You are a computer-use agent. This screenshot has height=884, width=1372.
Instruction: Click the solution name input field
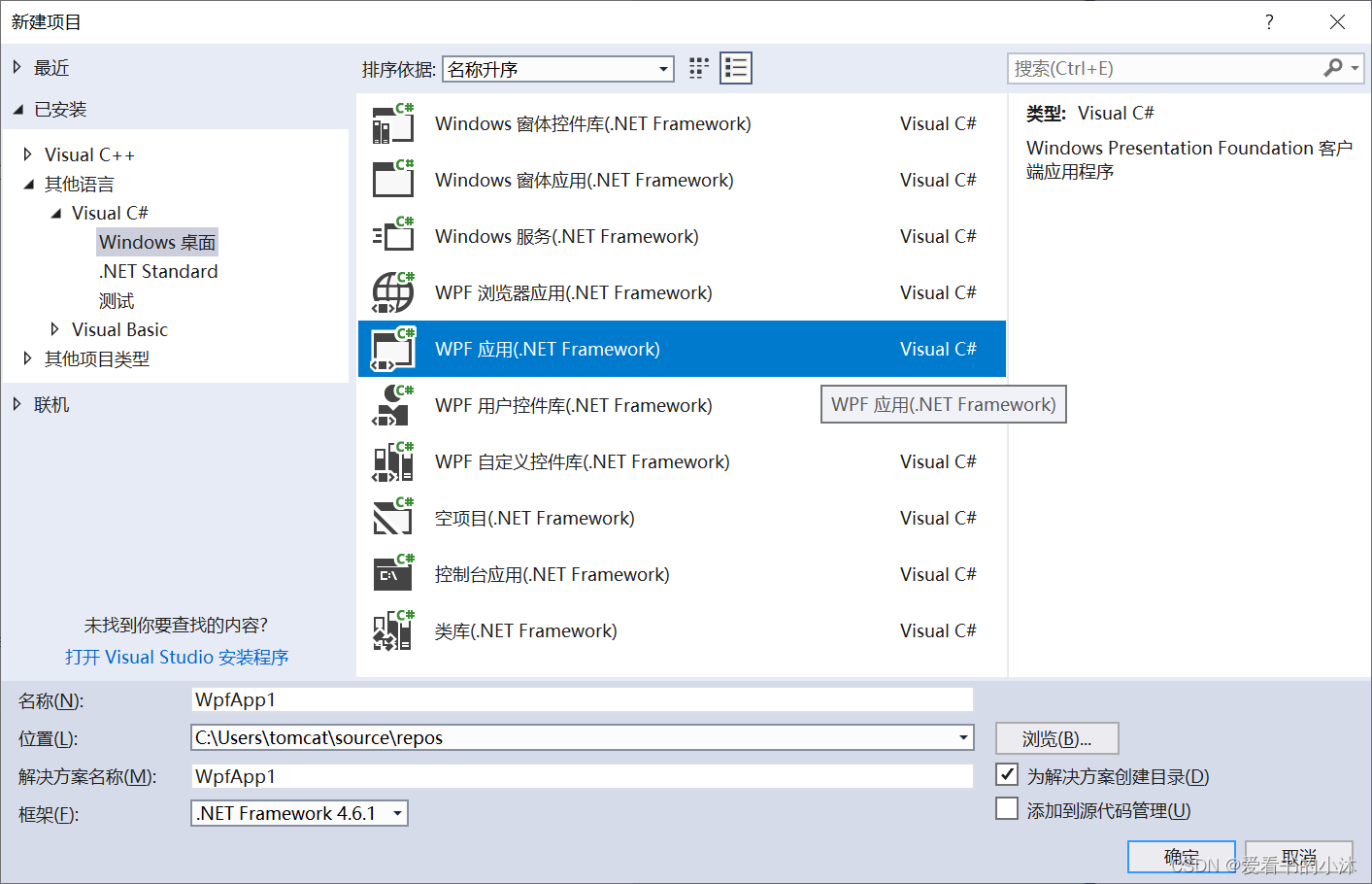(x=582, y=776)
